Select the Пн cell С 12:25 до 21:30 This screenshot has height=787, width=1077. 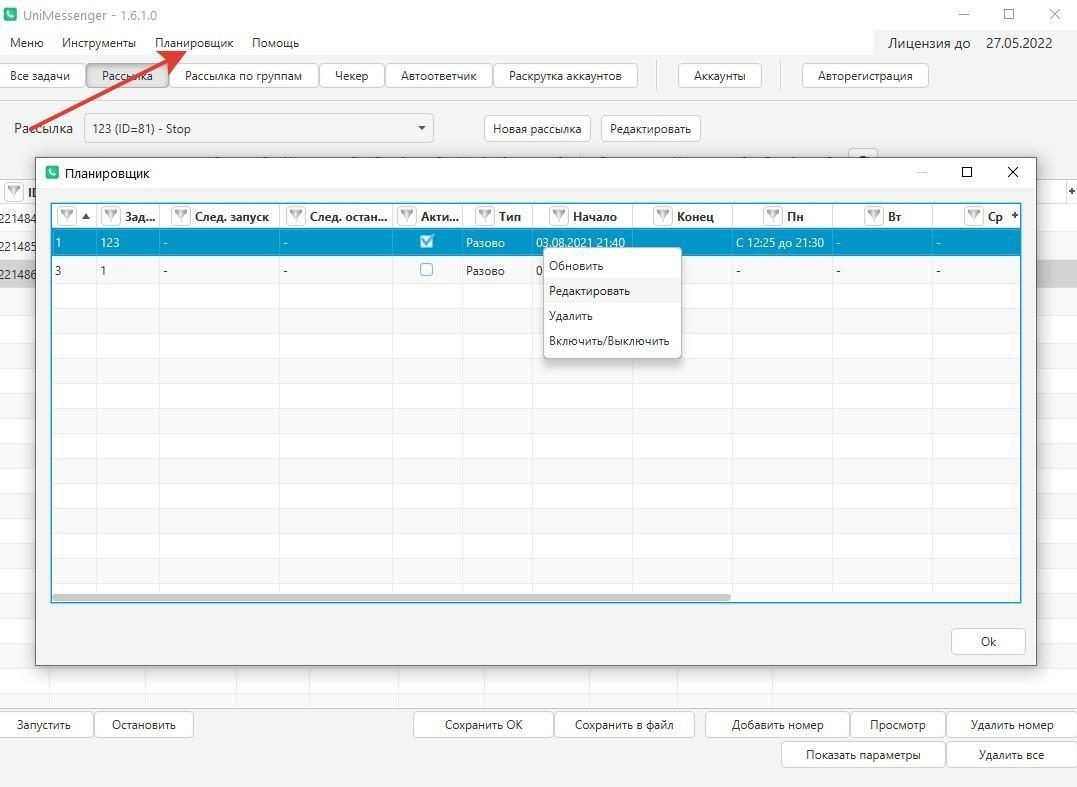pyautogui.click(x=782, y=242)
